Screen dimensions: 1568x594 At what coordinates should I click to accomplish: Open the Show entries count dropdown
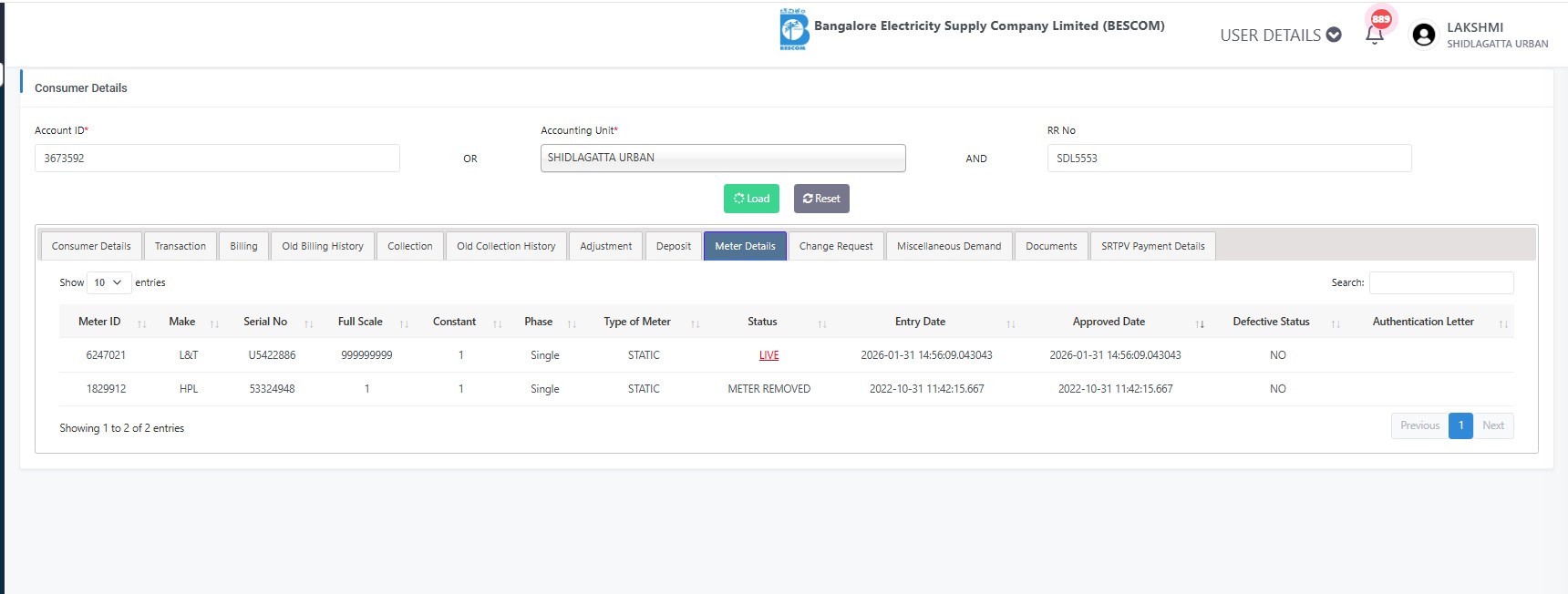click(108, 282)
